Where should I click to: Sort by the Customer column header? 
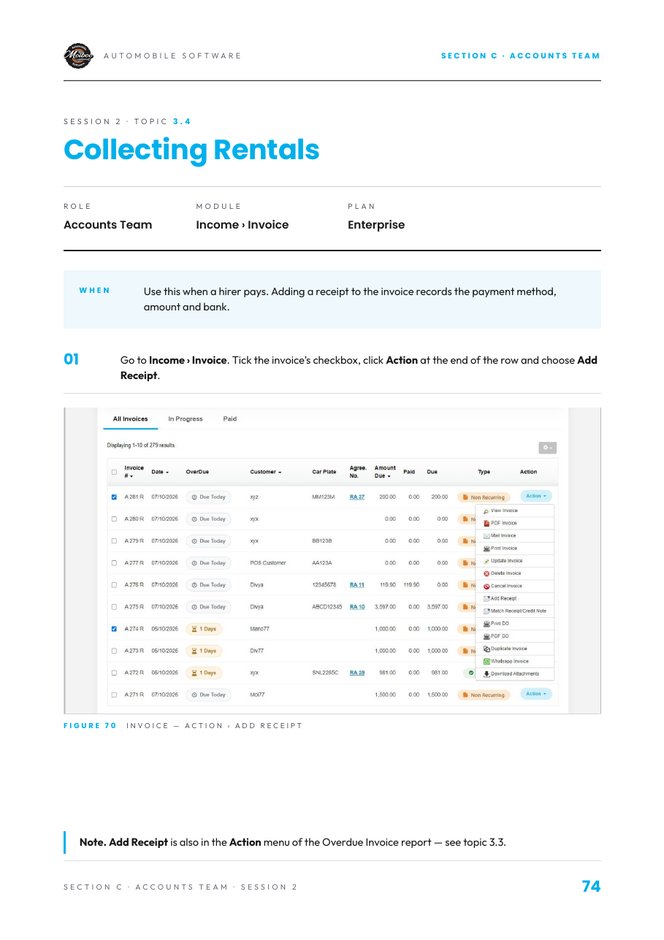coord(265,472)
